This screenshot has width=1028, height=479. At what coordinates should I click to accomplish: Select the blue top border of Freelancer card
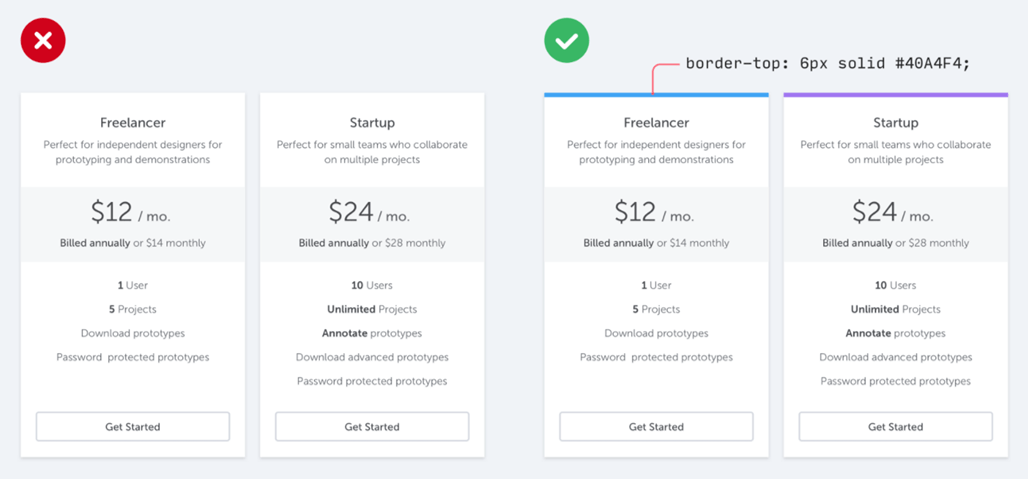[656, 95]
